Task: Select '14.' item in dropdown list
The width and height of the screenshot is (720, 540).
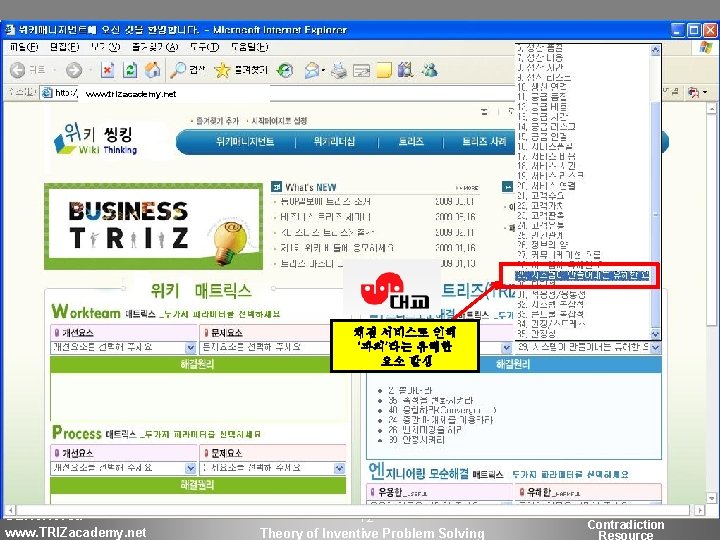Action: click(546, 126)
